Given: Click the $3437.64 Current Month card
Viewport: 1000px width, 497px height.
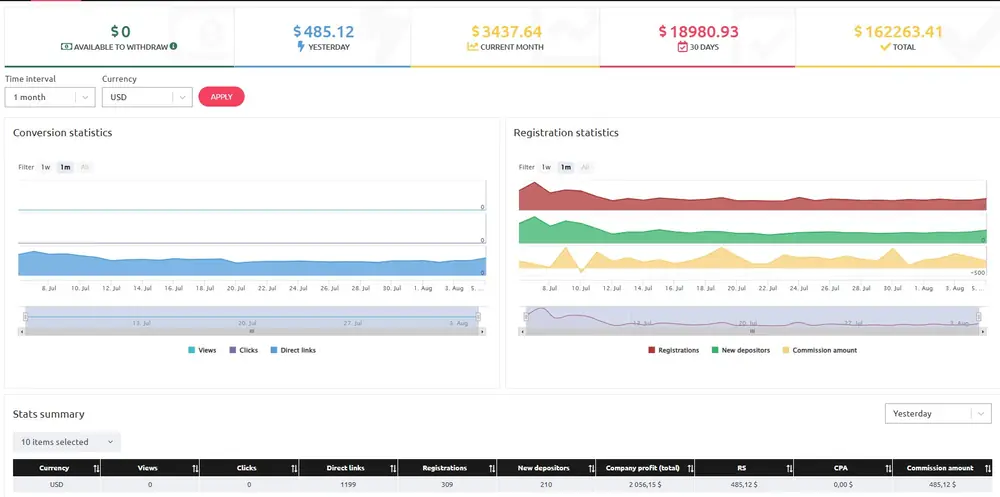Looking at the screenshot, I should point(506,37).
